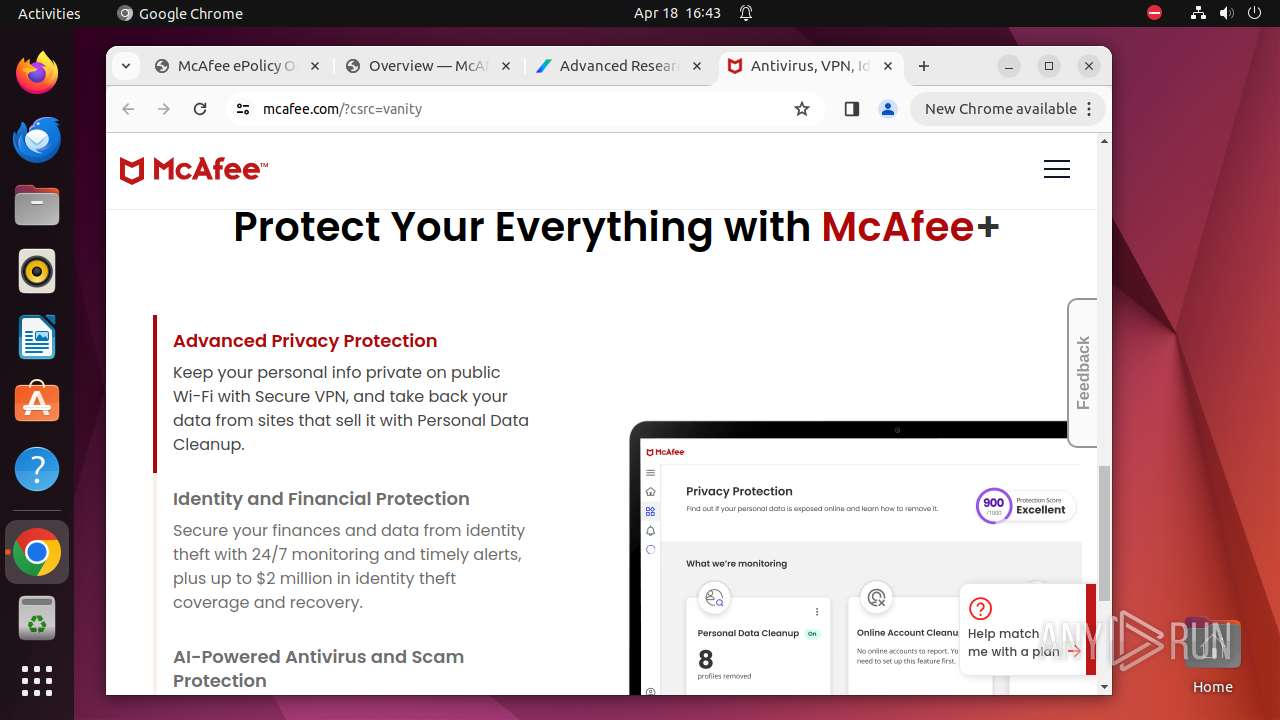The width and height of the screenshot is (1280, 720).
Task: Click the McAfee logo
Action: pyautogui.click(x=193, y=170)
